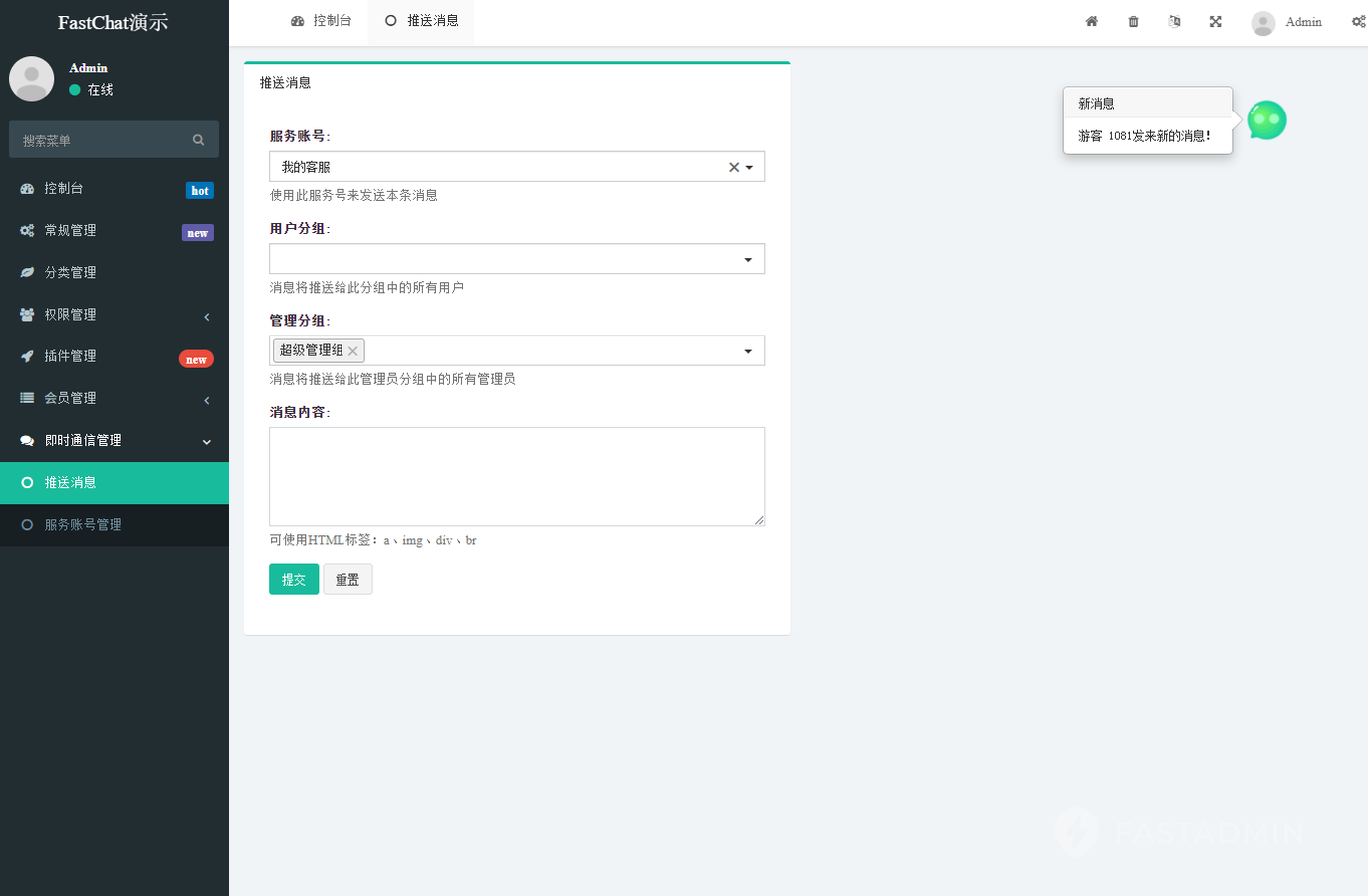The height and width of the screenshot is (896, 1368).
Task: Switch to the 控制台 tab
Action: [322, 21]
